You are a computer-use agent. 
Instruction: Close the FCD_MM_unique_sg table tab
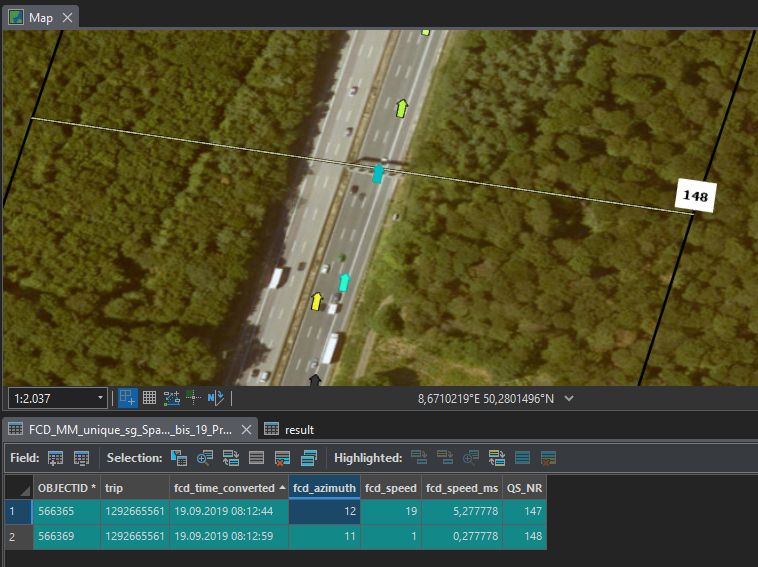pos(246,429)
